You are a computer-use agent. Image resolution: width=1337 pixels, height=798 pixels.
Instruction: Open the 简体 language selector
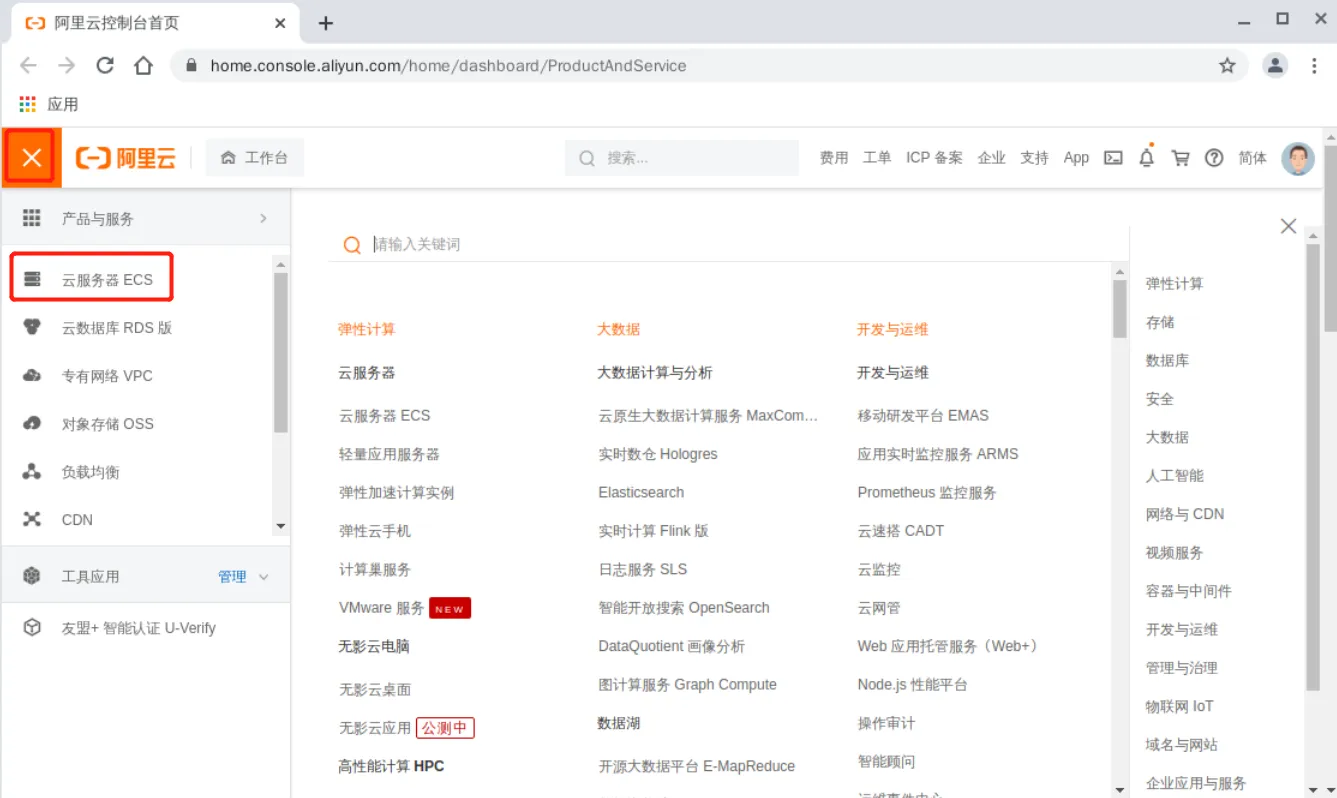click(1252, 158)
